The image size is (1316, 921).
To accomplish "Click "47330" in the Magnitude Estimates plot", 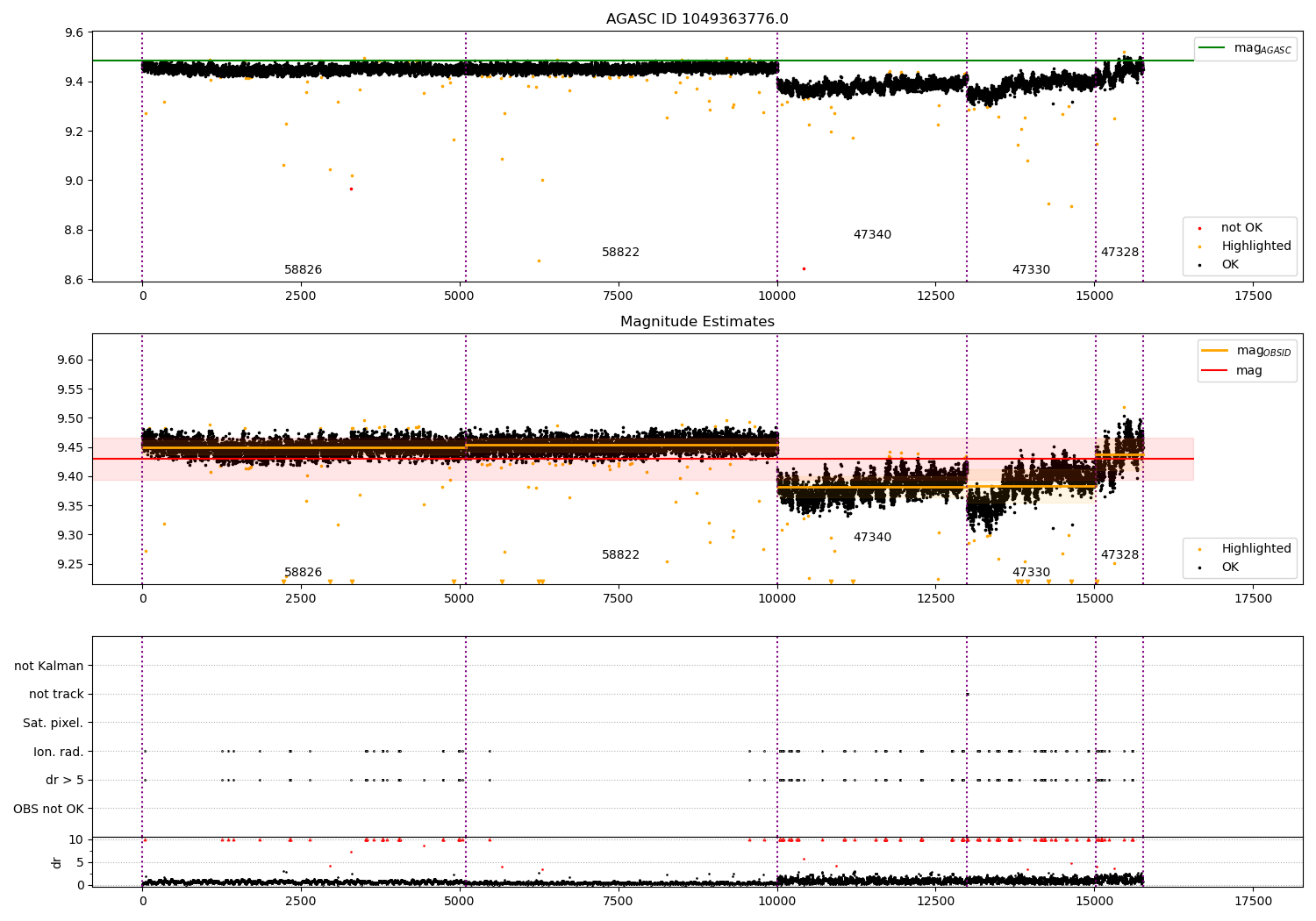I will click(x=1031, y=573).
